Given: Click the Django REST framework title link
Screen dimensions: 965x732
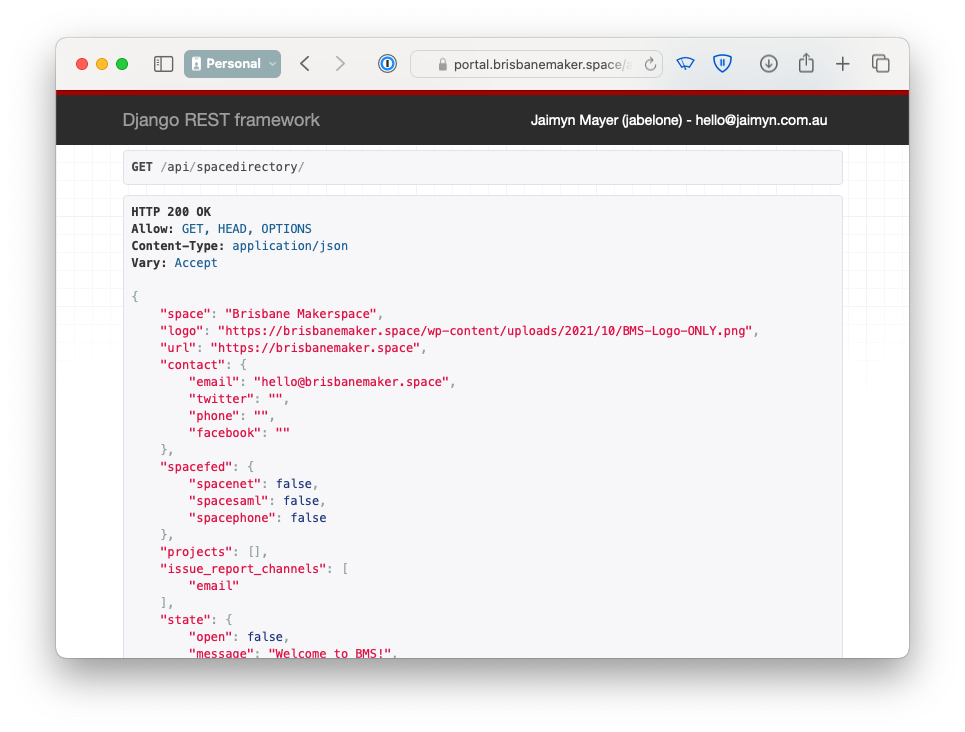Looking at the screenshot, I should pyautogui.click(x=221, y=120).
